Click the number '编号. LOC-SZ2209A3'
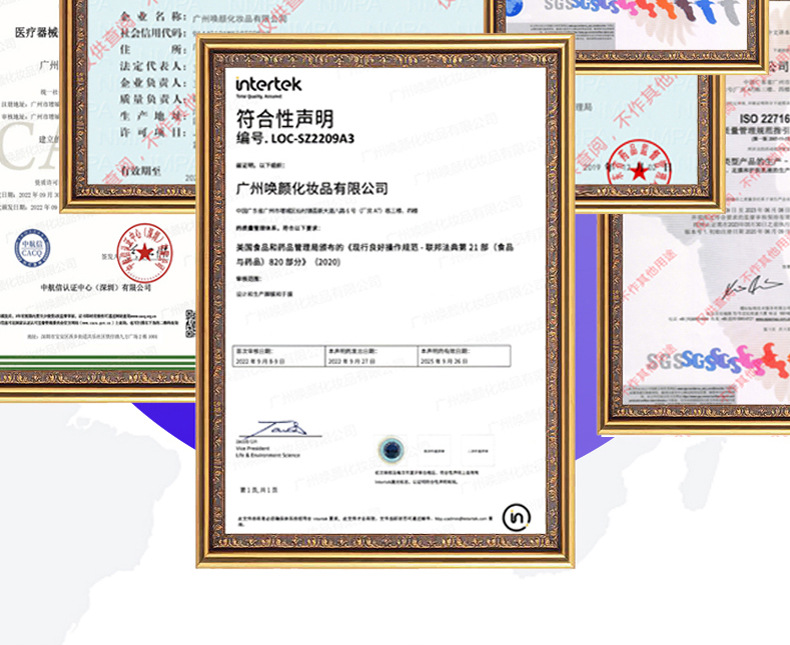Viewport: 790px width, 645px height. [295, 138]
